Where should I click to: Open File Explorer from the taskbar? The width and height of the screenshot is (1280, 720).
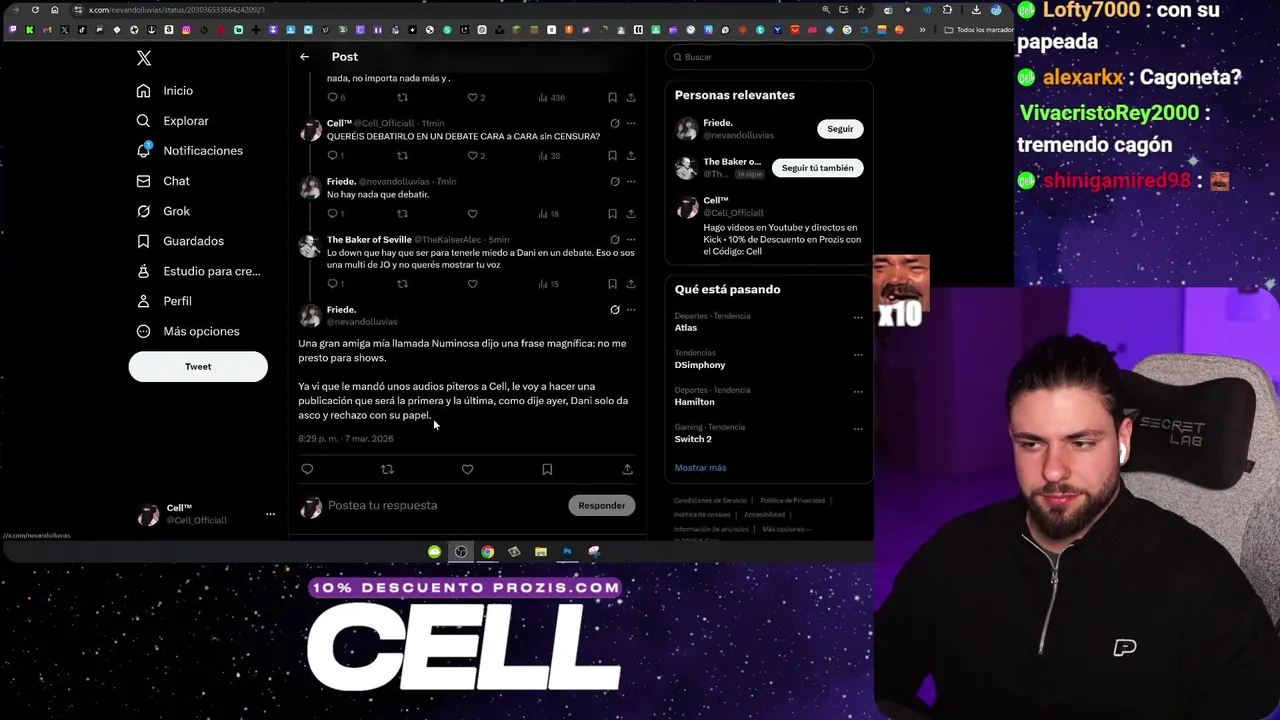pos(540,552)
